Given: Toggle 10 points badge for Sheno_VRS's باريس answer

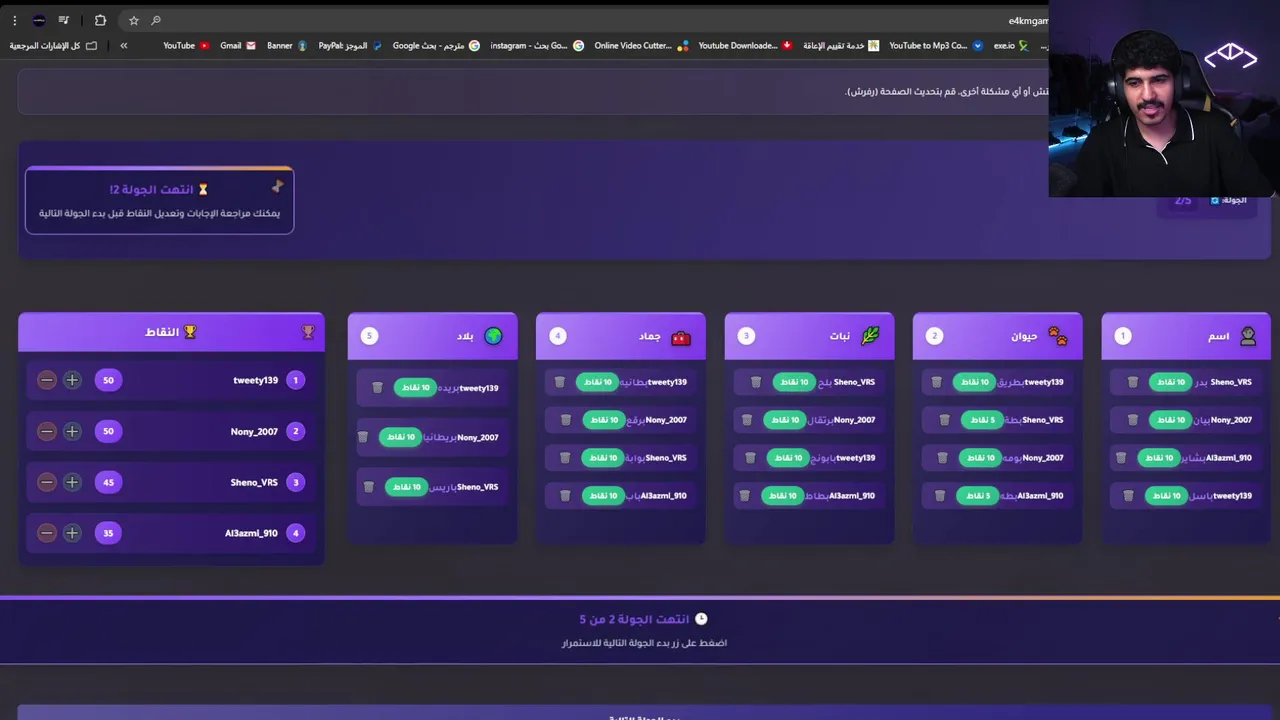Looking at the screenshot, I should pyautogui.click(x=406, y=487).
